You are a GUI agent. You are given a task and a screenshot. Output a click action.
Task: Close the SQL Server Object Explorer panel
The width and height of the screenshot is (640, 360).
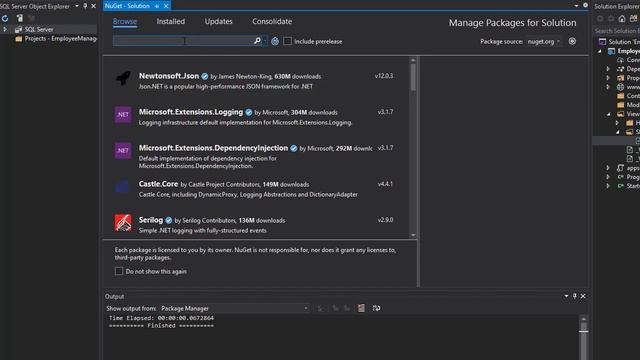(93, 6)
